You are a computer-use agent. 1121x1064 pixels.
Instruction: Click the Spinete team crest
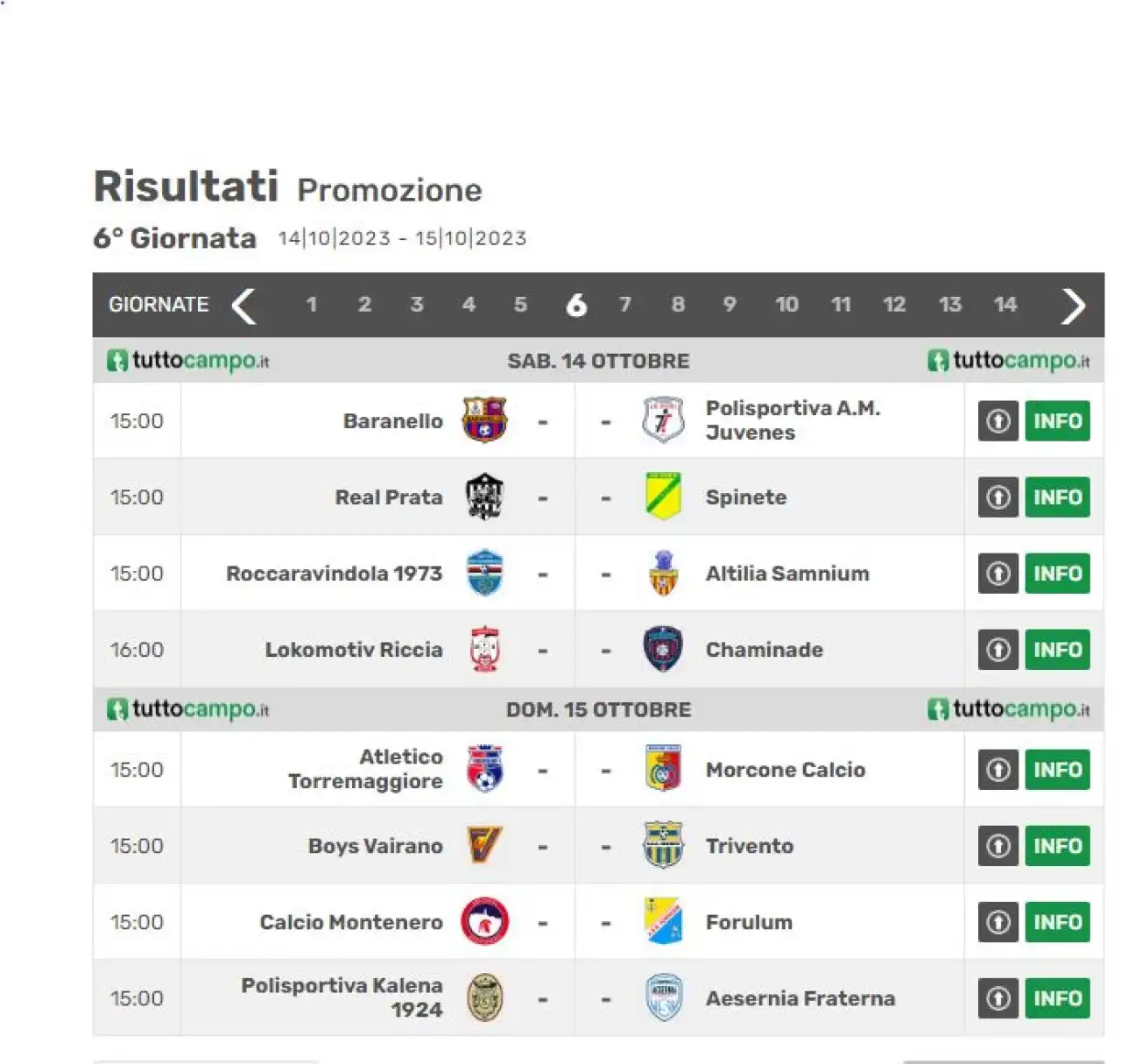click(x=663, y=497)
